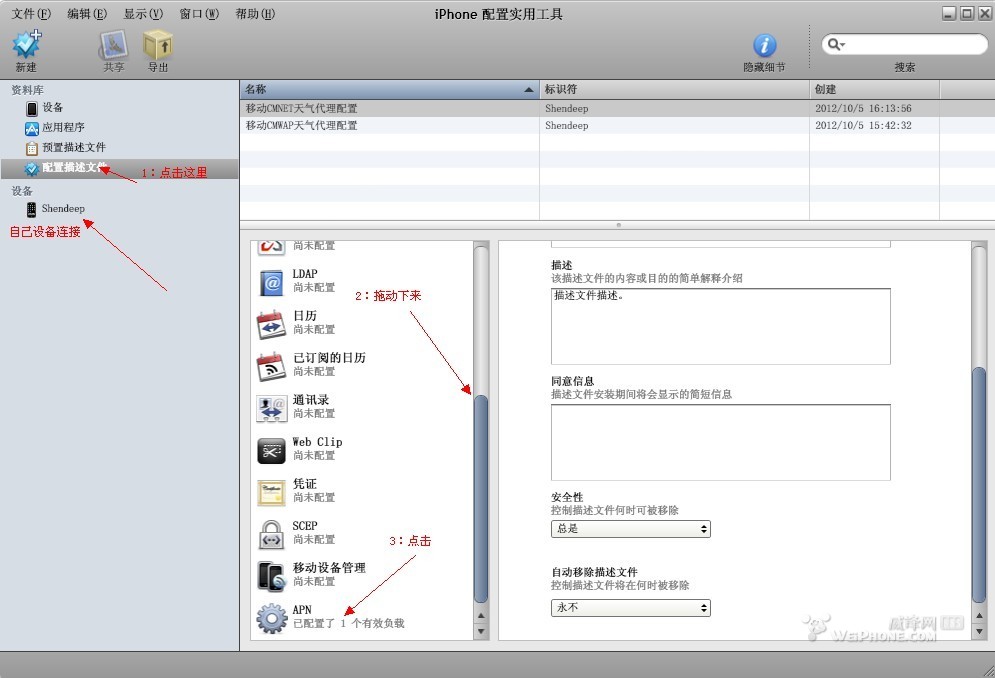The height and width of the screenshot is (678, 995).
Task: Click the payload list scrollbar thumb
Action: 481,498
